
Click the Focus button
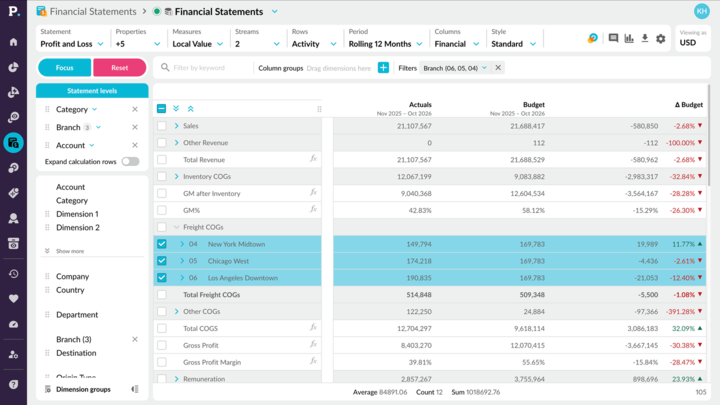click(x=64, y=68)
